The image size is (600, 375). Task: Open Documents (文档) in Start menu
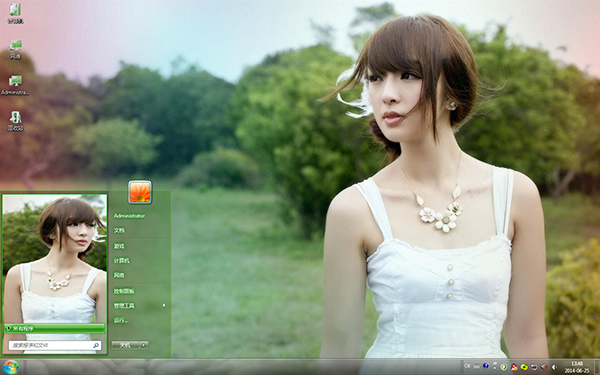(119, 230)
